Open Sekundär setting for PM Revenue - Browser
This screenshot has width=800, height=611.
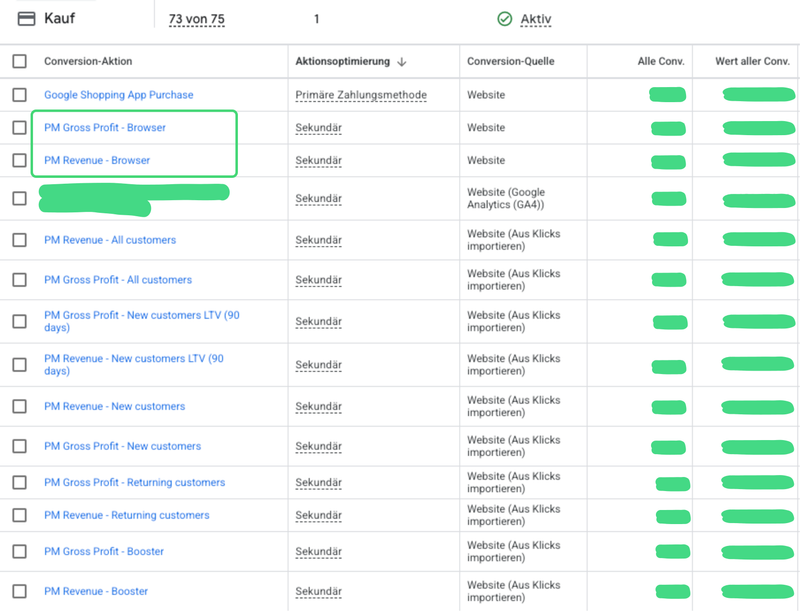[x=318, y=160]
